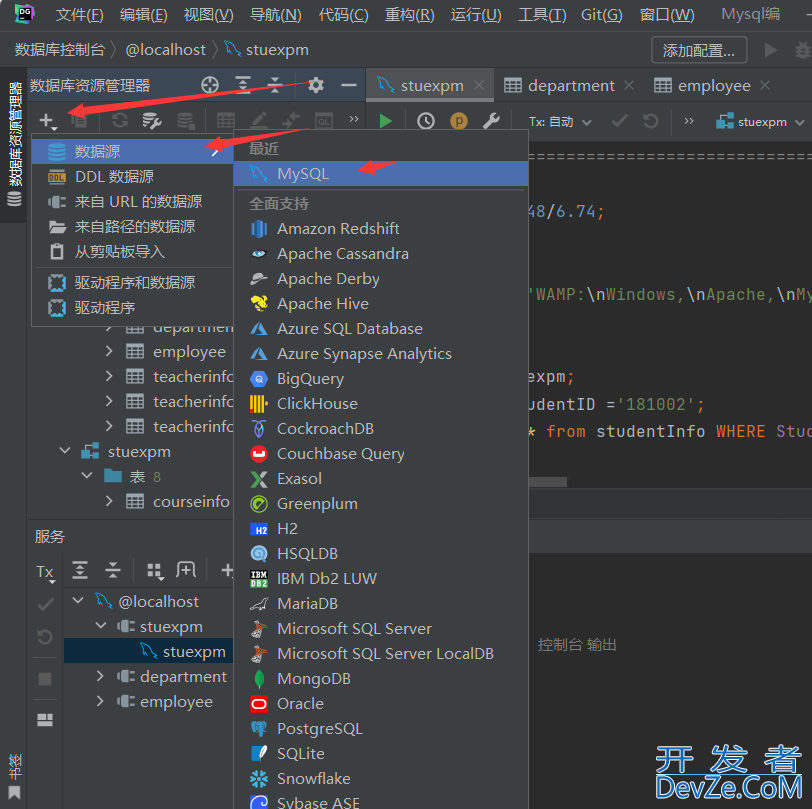Open the stuexpm schema switcher dropdown
Screen dimensions: 812x809
point(760,122)
